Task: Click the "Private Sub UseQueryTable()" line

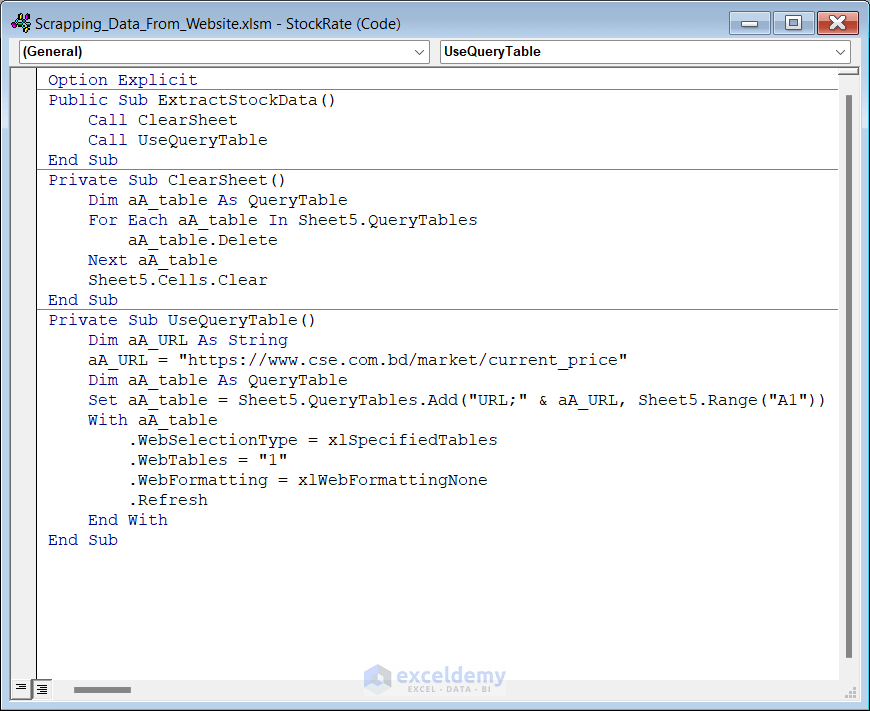Action: (182, 320)
